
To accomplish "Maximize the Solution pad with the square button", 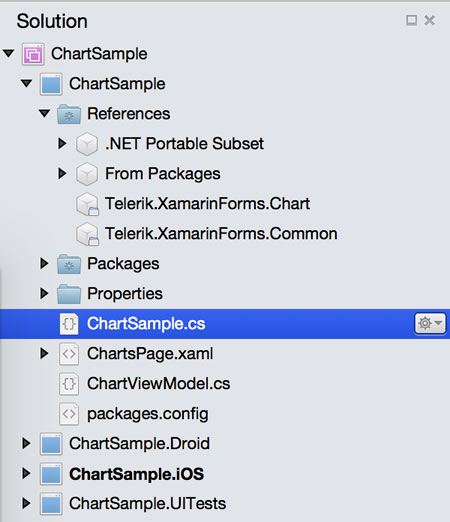I will pos(412,20).
